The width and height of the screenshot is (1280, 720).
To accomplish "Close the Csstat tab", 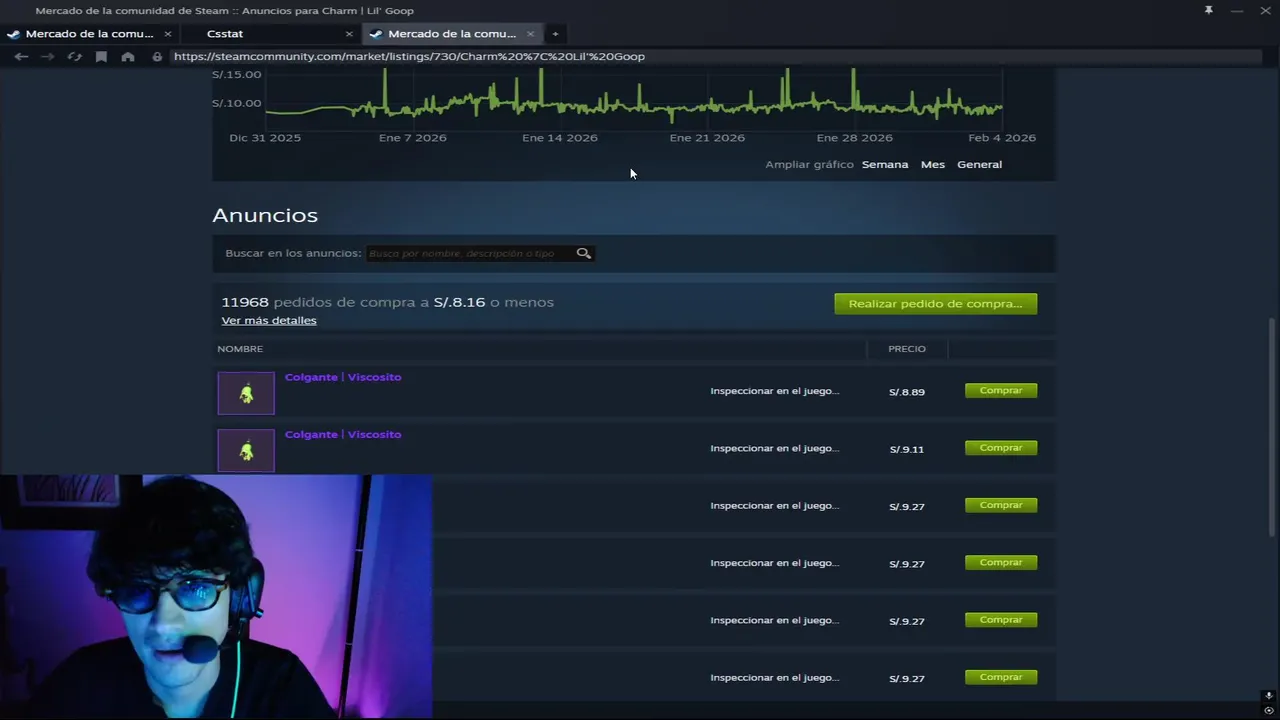I will pos(349,34).
